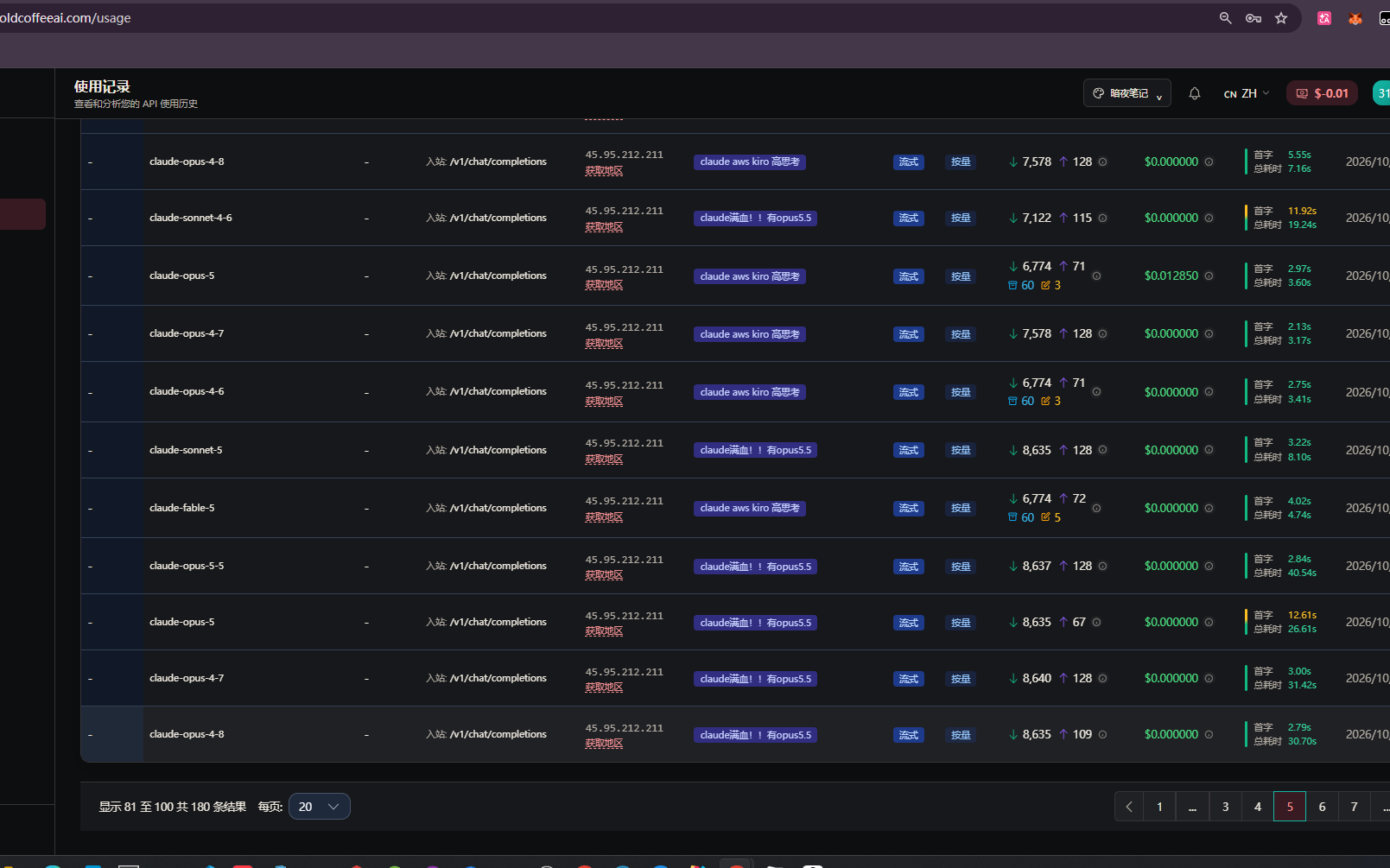Click the fox extension icon in browser toolbar
This screenshot has width=1390, height=868.
tap(1355, 18)
